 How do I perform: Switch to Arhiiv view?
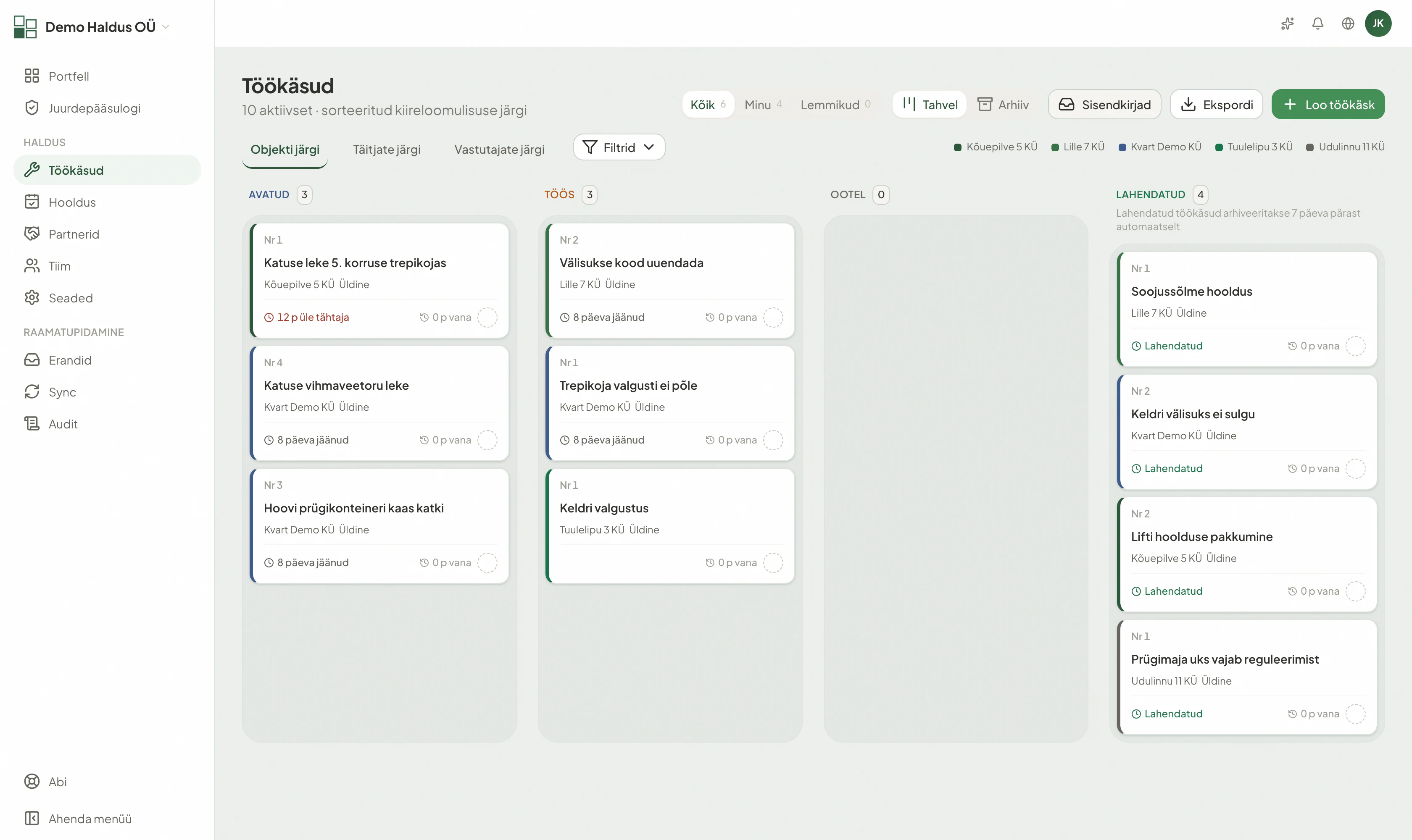pyautogui.click(x=1003, y=104)
